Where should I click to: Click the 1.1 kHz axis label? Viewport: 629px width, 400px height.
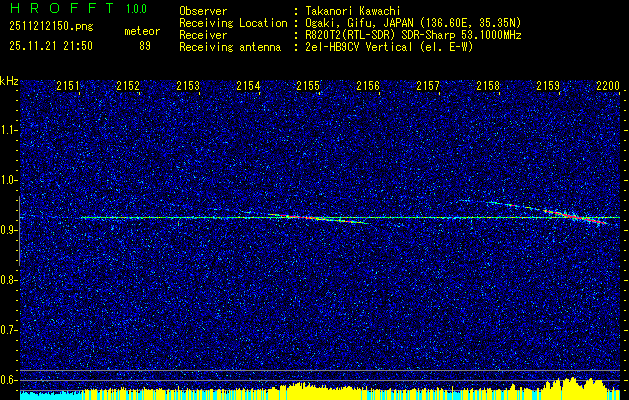coord(8,130)
